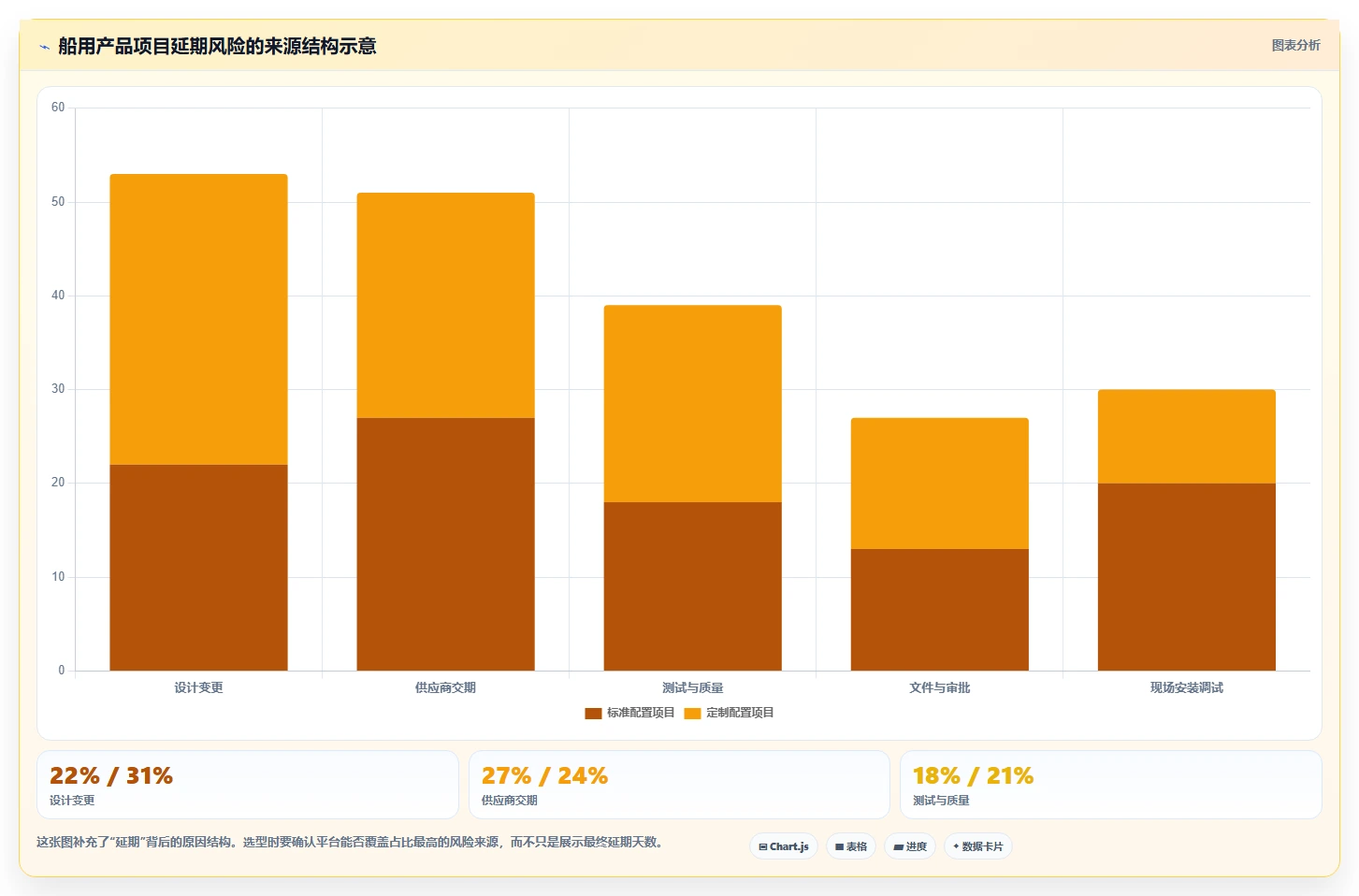Select the orange segment of the 测试与质量 bar

tap(692, 403)
